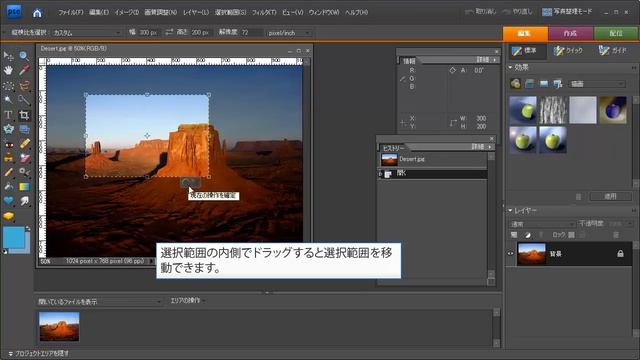This screenshot has width=640, height=360.
Task: Select the Paint Bucket tool
Action: coord(8,187)
